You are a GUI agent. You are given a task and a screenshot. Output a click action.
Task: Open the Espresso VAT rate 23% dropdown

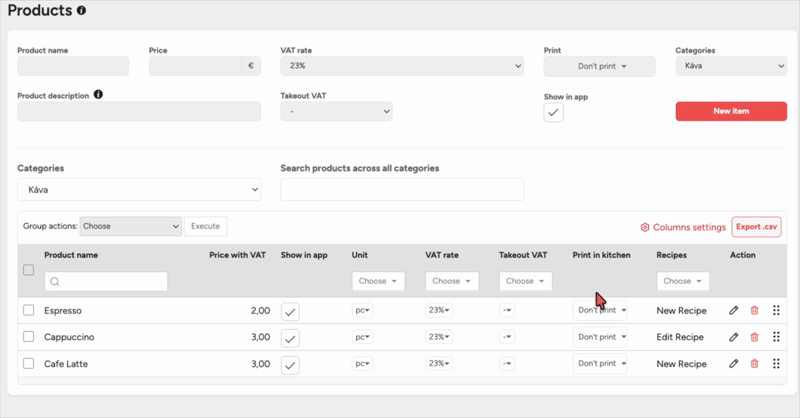click(439, 310)
